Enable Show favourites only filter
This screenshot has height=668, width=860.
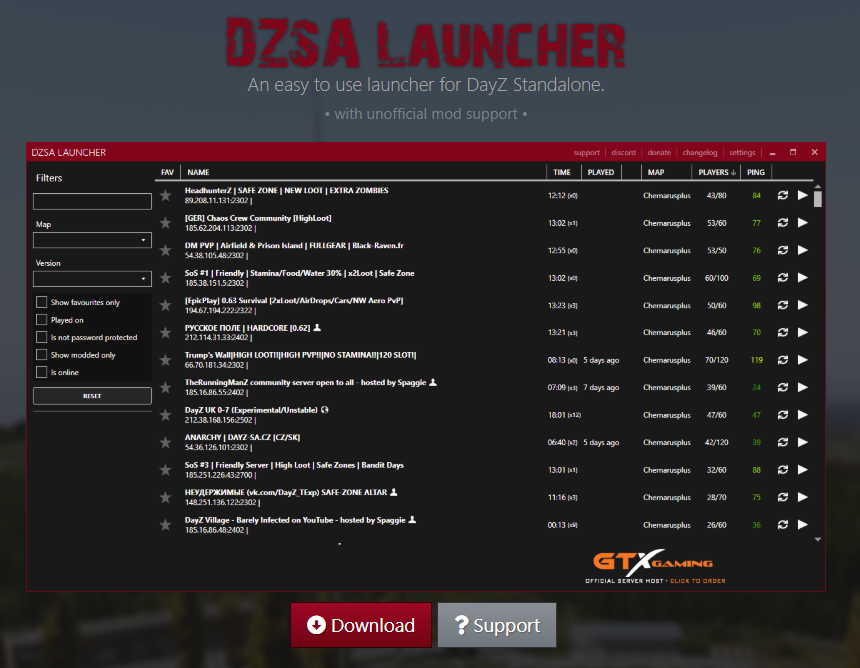tap(41, 302)
